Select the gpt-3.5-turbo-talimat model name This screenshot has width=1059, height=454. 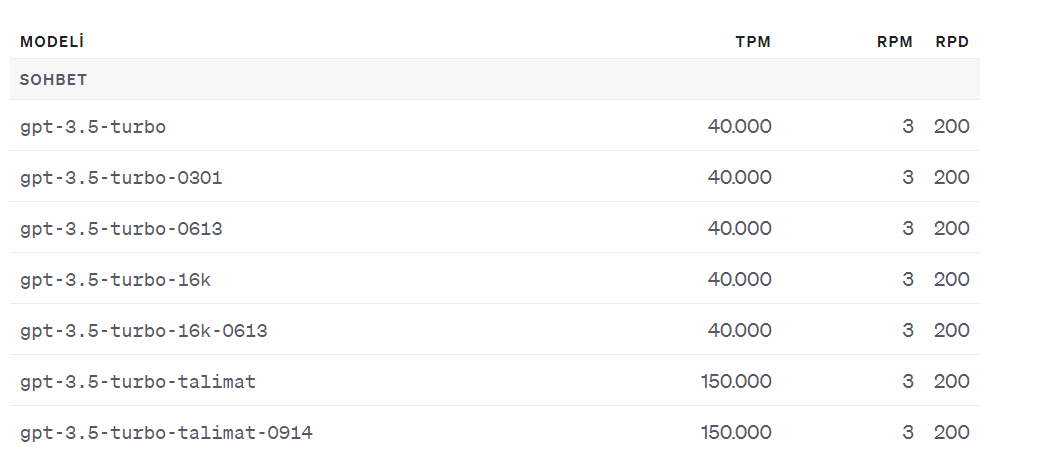pos(138,382)
